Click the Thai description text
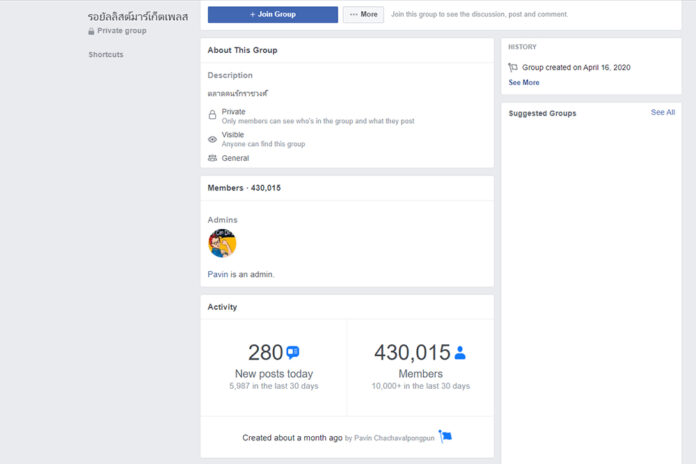Viewport: 696px width, 464px height. click(x=237, y=93)
